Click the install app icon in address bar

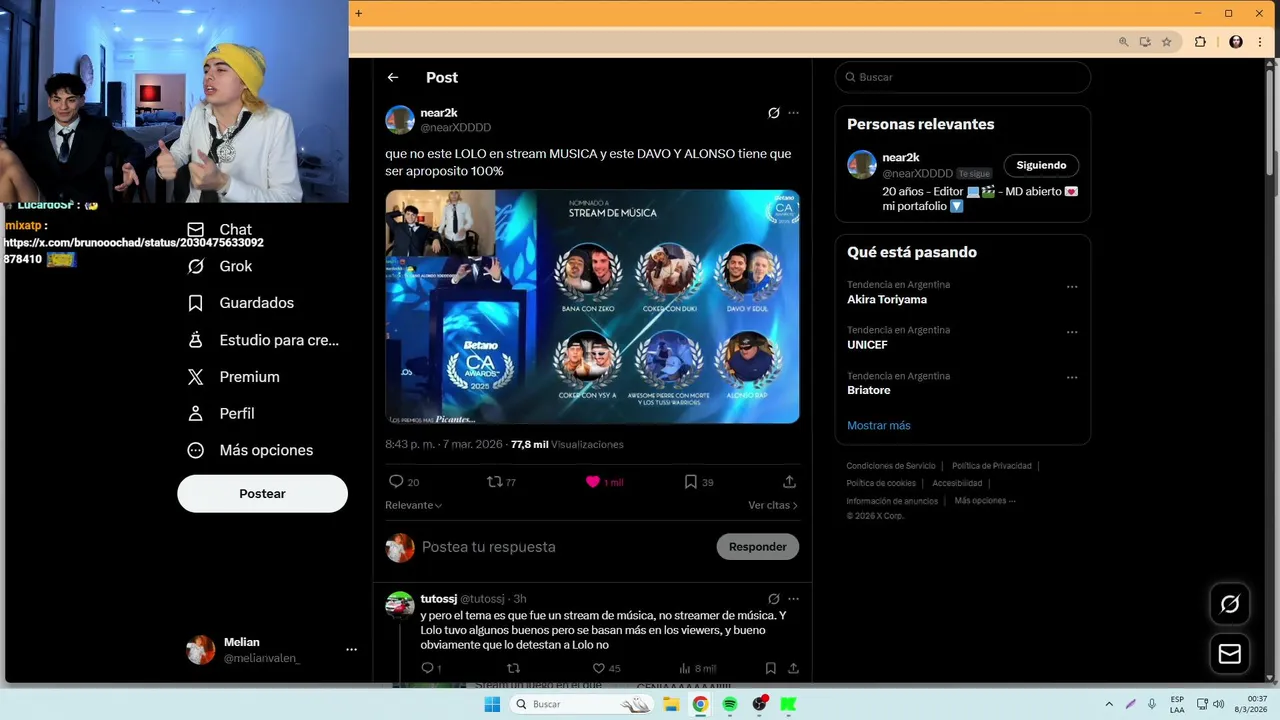[x=1145, y=42]
